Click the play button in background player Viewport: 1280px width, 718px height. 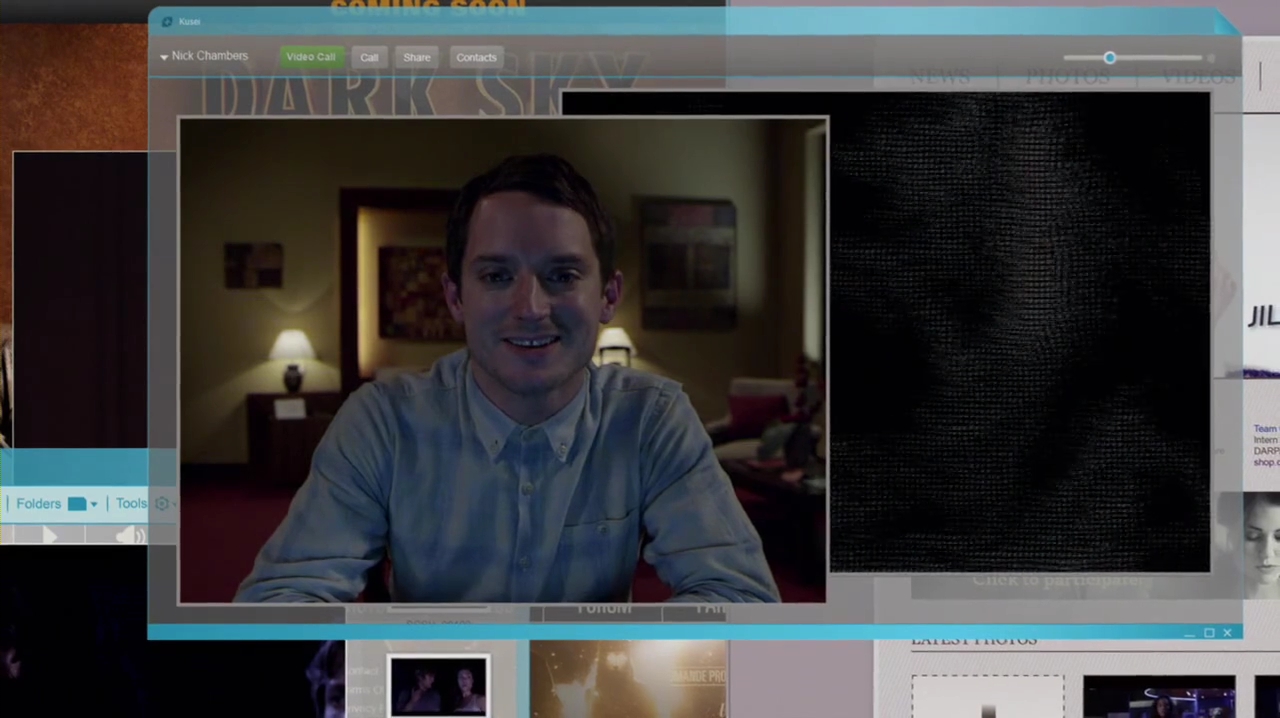[x=50, y=536]
